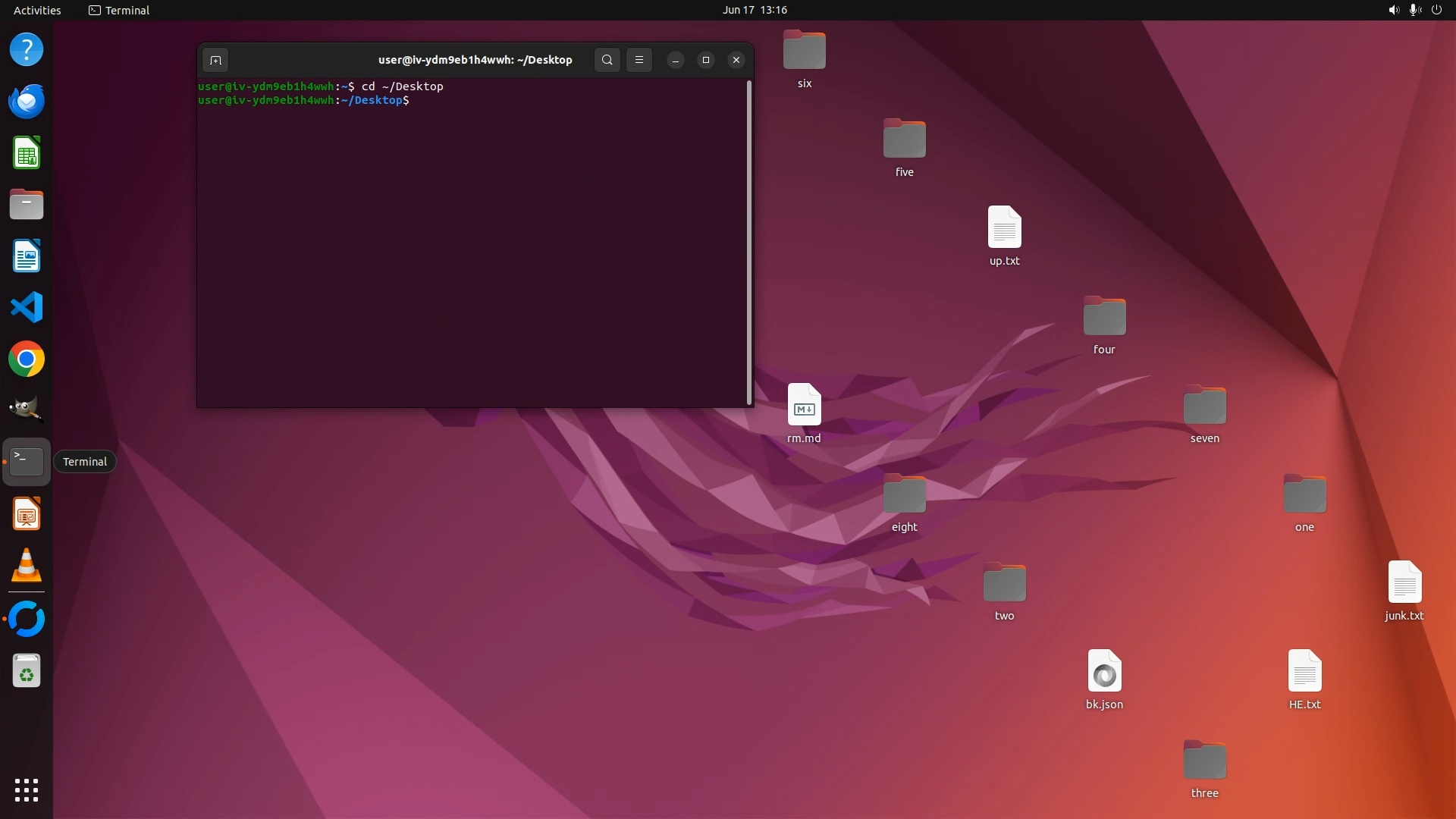
Task: Open GIMP image editor from dock
Action: point(27,409)
